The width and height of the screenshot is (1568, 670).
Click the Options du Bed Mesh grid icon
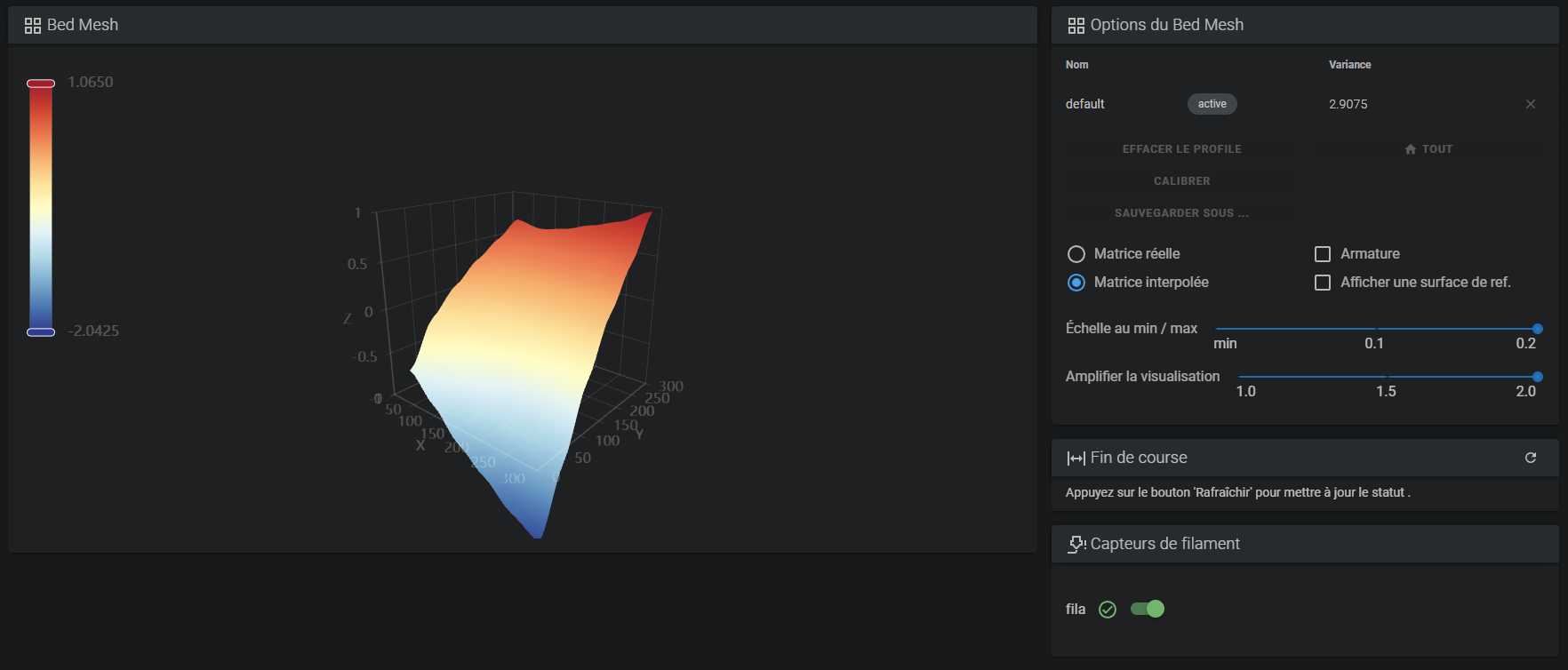(x=1076, y=26)
